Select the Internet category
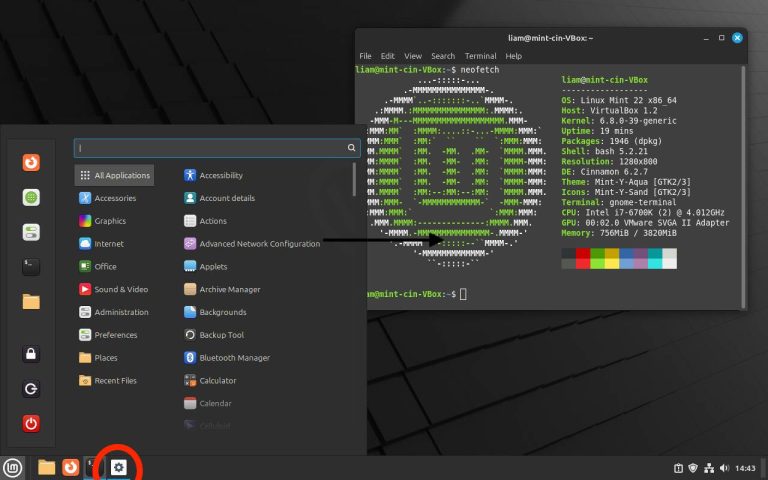Image resolution: width=768 pixels, height=480 pixels. [x=101, y=243]
